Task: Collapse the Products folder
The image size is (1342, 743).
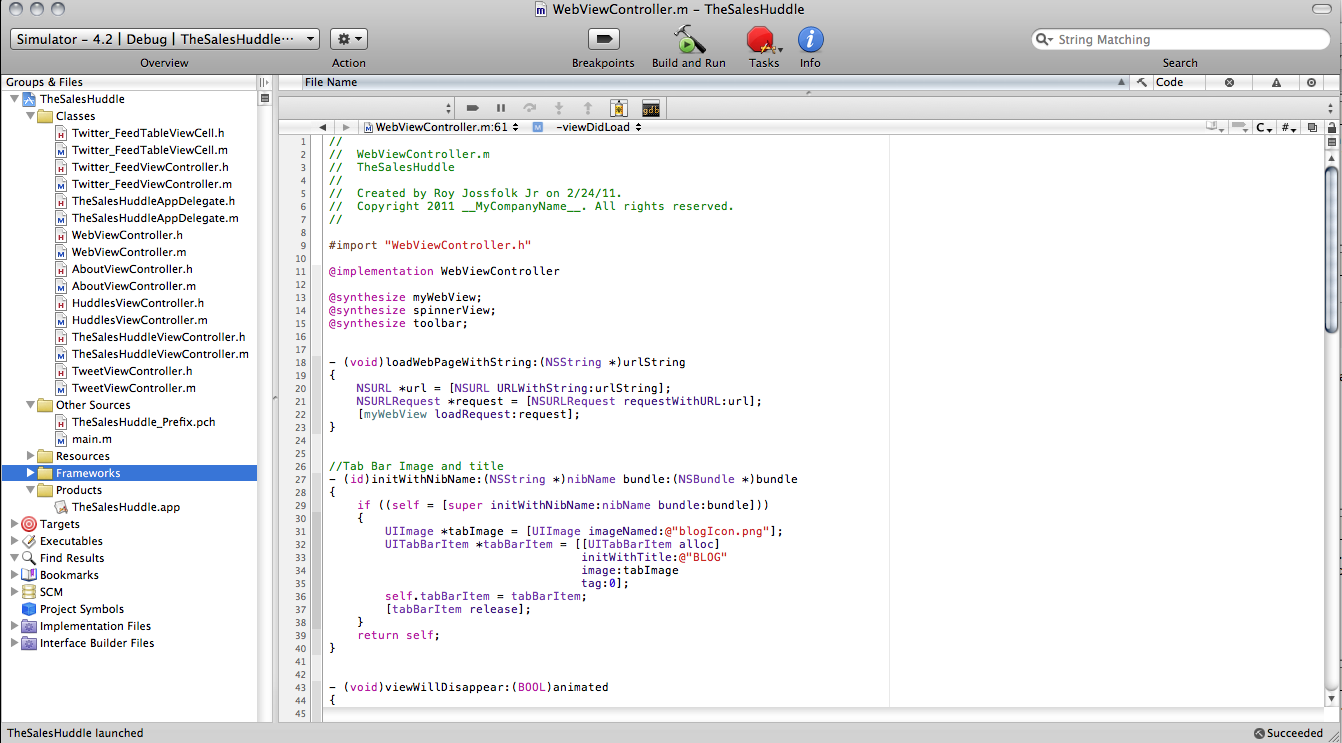Action: (30, 490)
